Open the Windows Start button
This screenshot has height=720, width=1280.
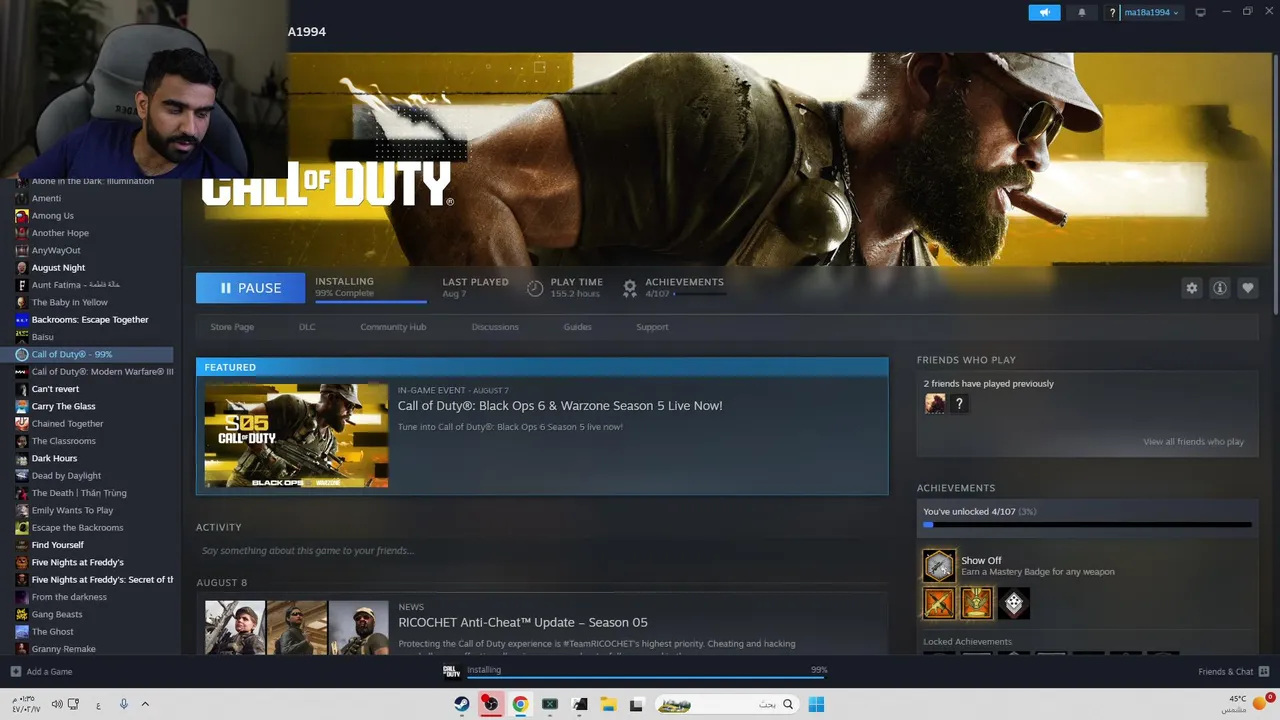816,704
